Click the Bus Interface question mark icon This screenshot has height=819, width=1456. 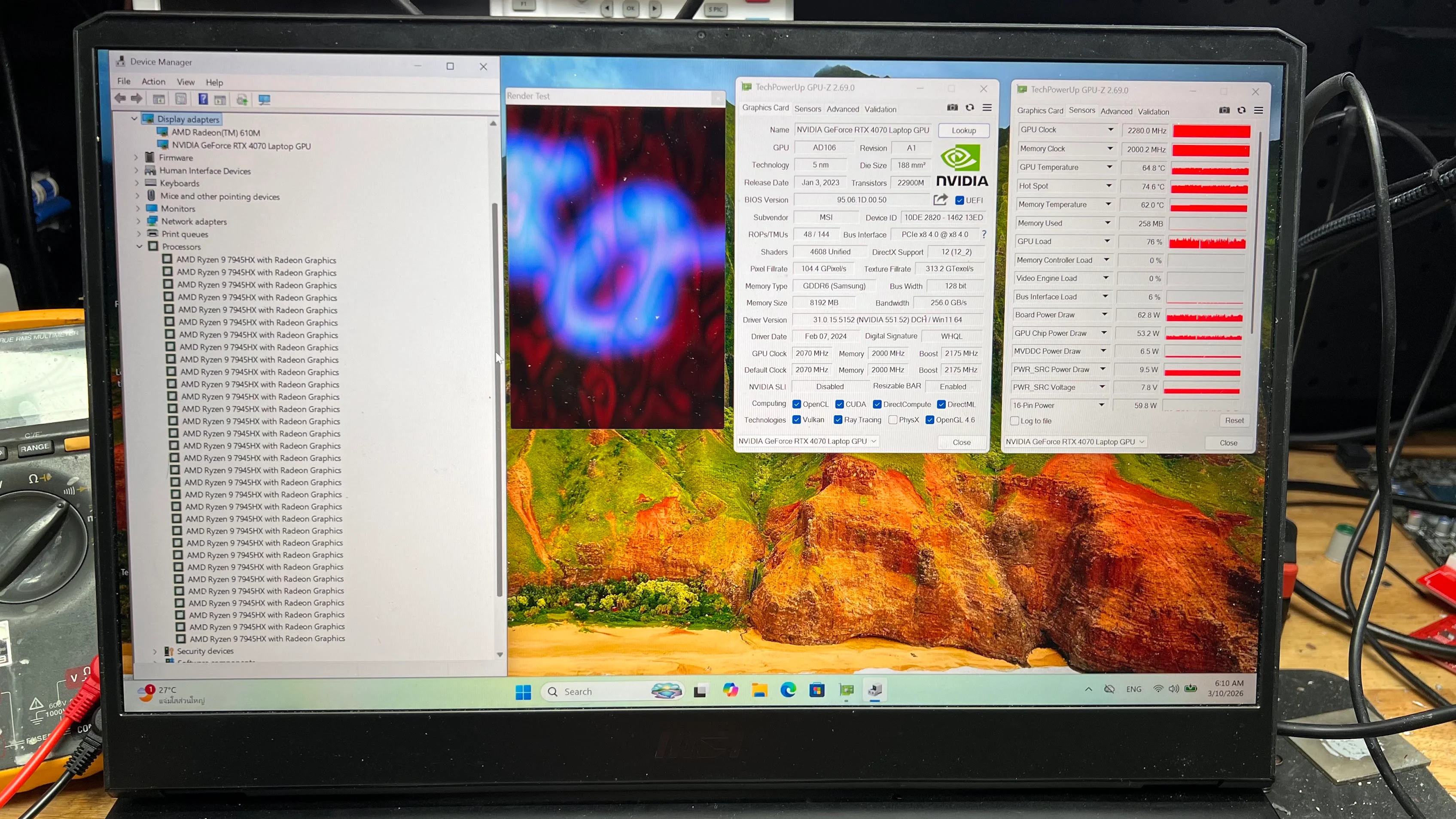[x=984, y=234]
